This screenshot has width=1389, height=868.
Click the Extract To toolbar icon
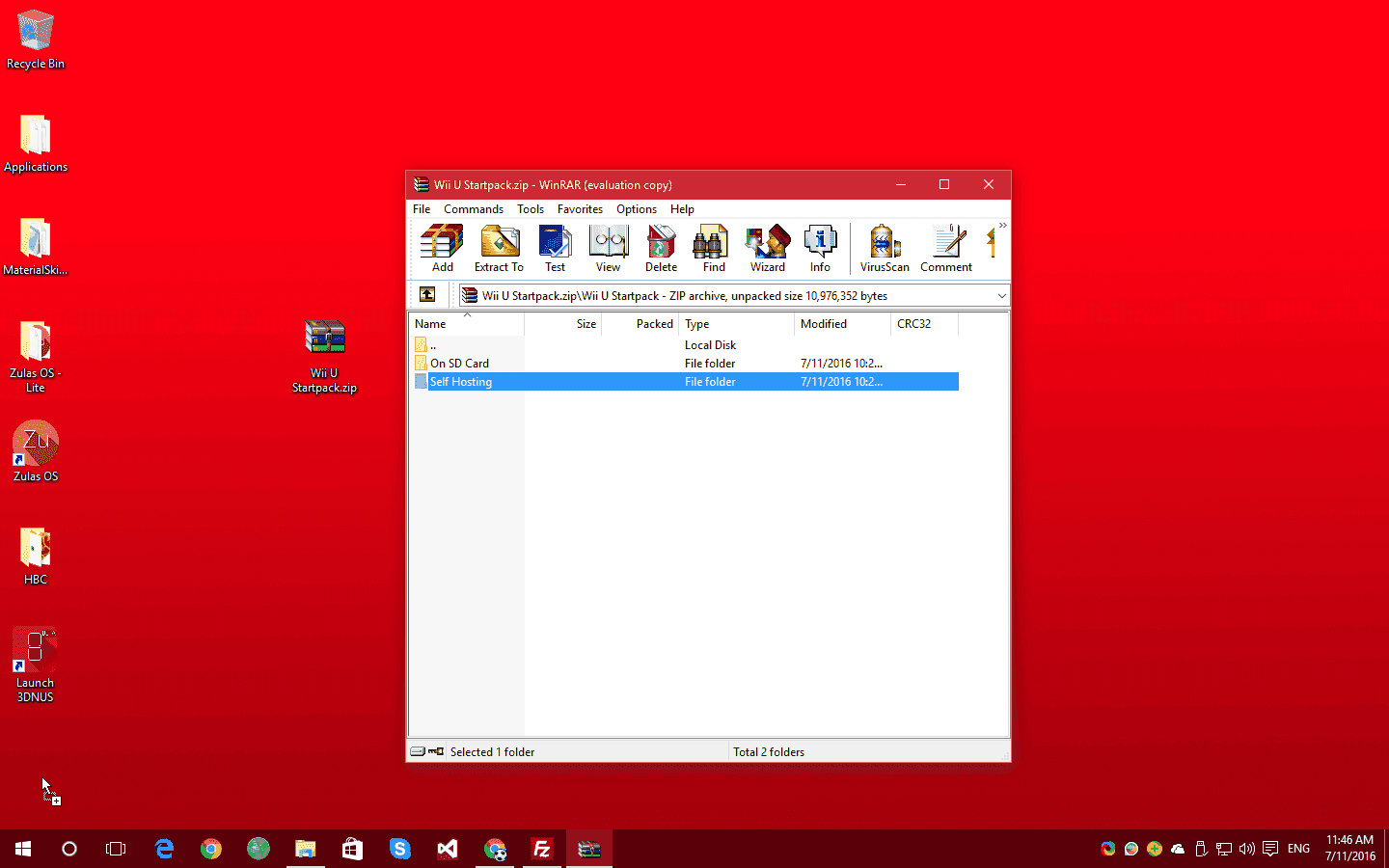pyautogui.click(x=499, y=248)
